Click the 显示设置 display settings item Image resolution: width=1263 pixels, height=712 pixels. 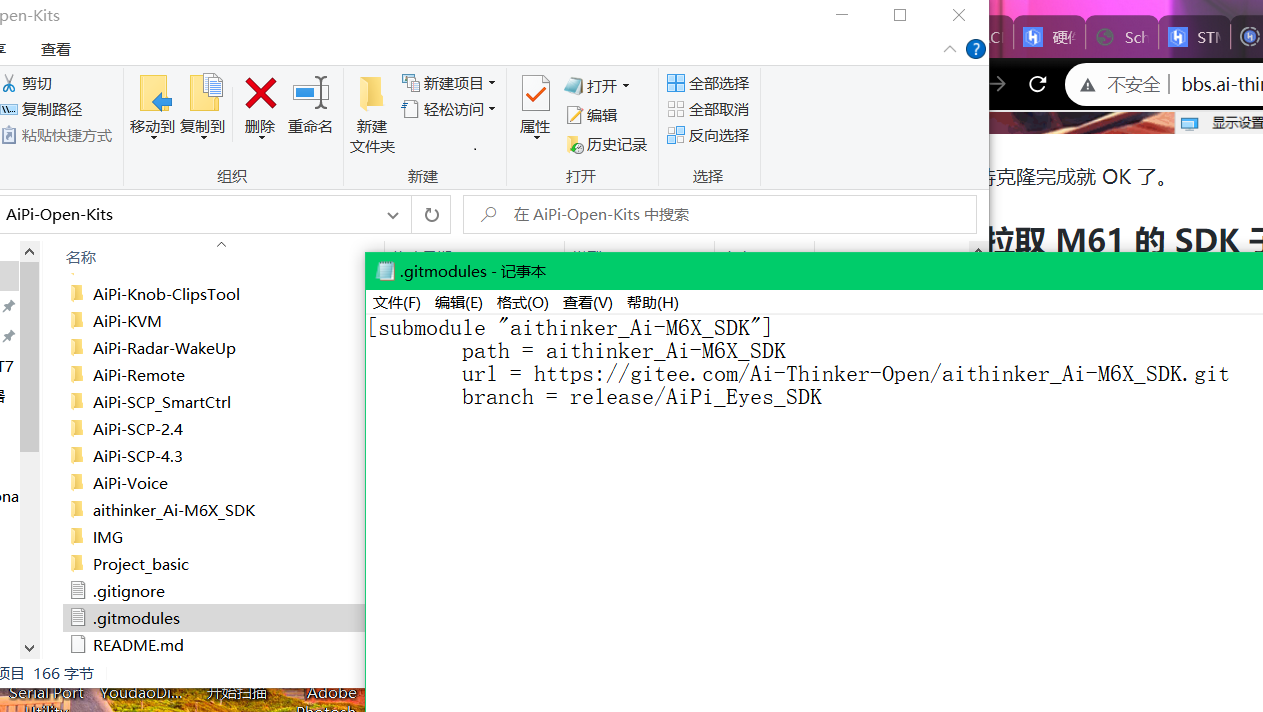pyautogui.click(x=1222, y=123)
